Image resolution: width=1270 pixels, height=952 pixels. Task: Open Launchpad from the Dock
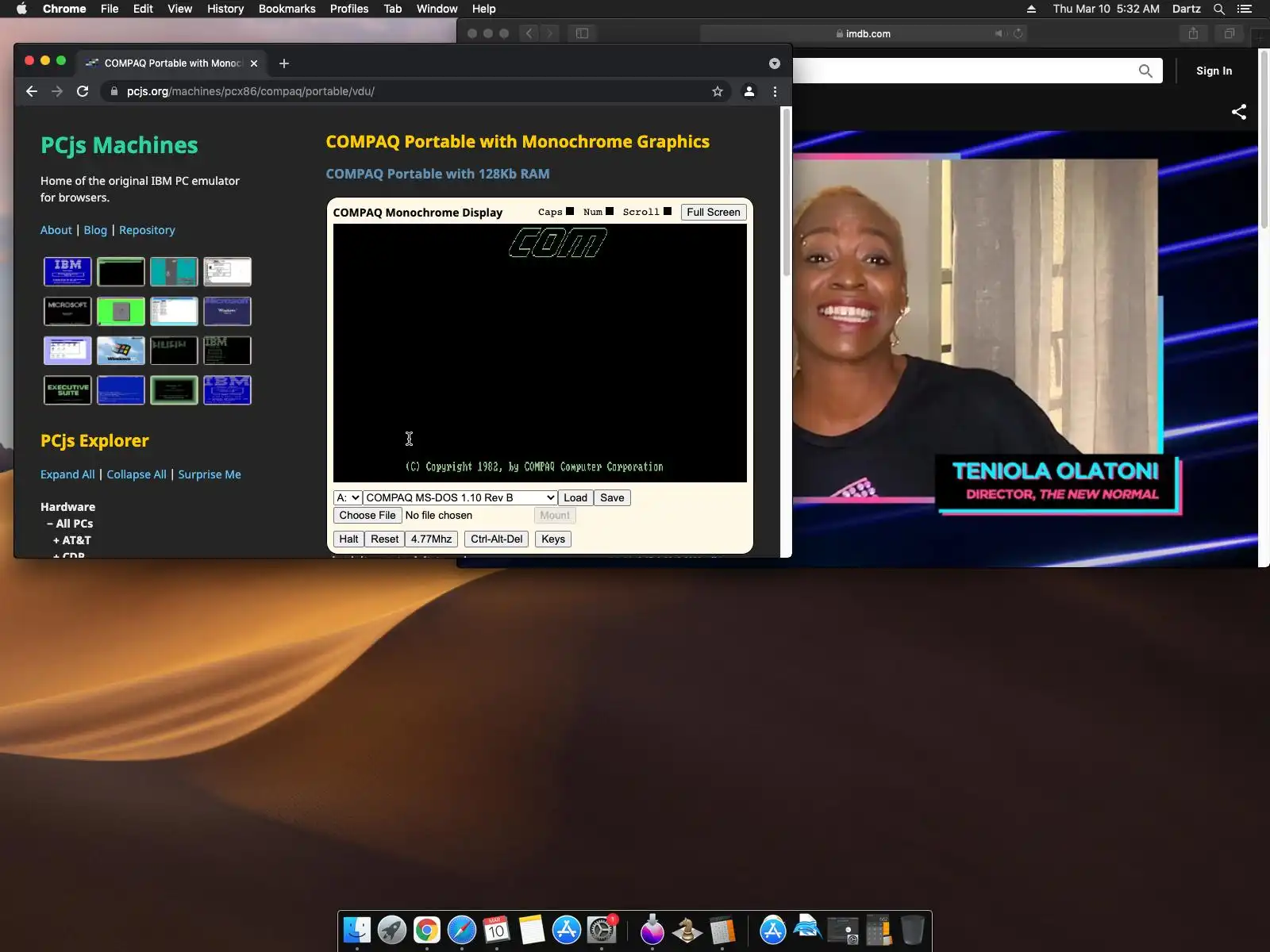tap(392, 930)
